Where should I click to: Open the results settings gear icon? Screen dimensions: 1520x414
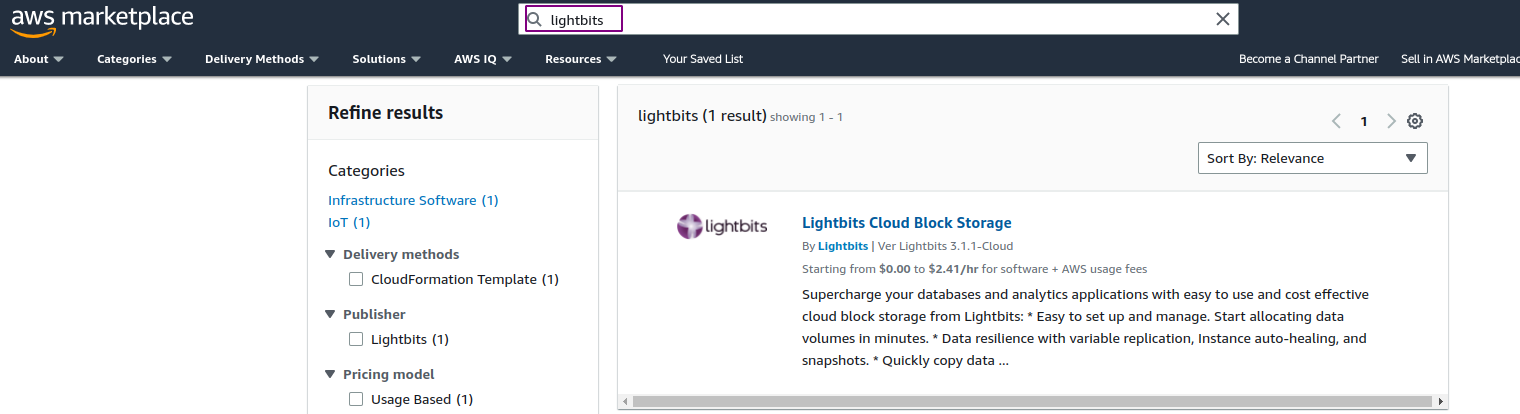(x=1415, y=121)
